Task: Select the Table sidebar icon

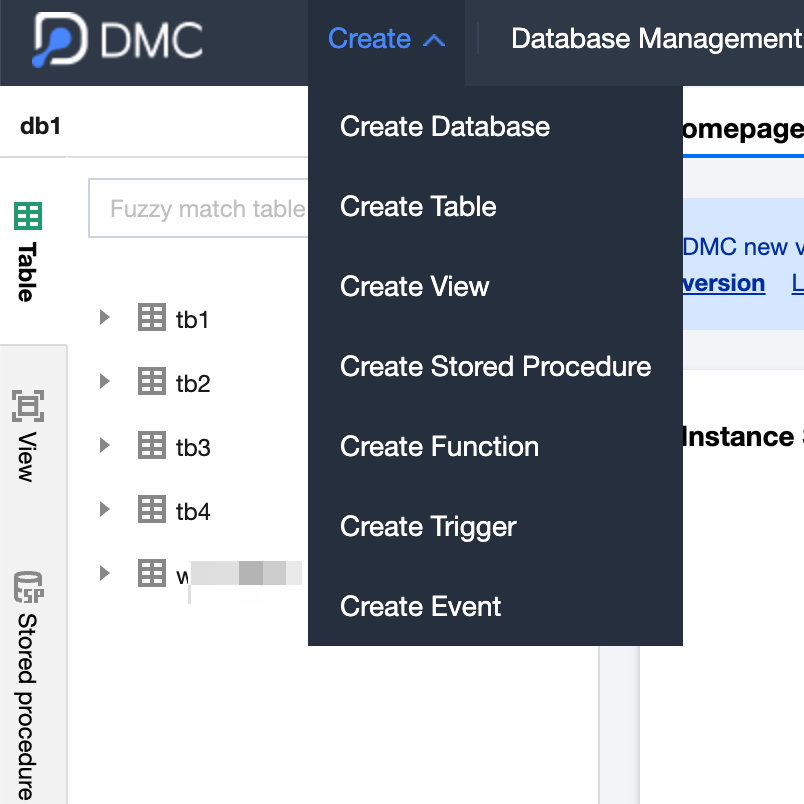Action: (x=27, y=216)
